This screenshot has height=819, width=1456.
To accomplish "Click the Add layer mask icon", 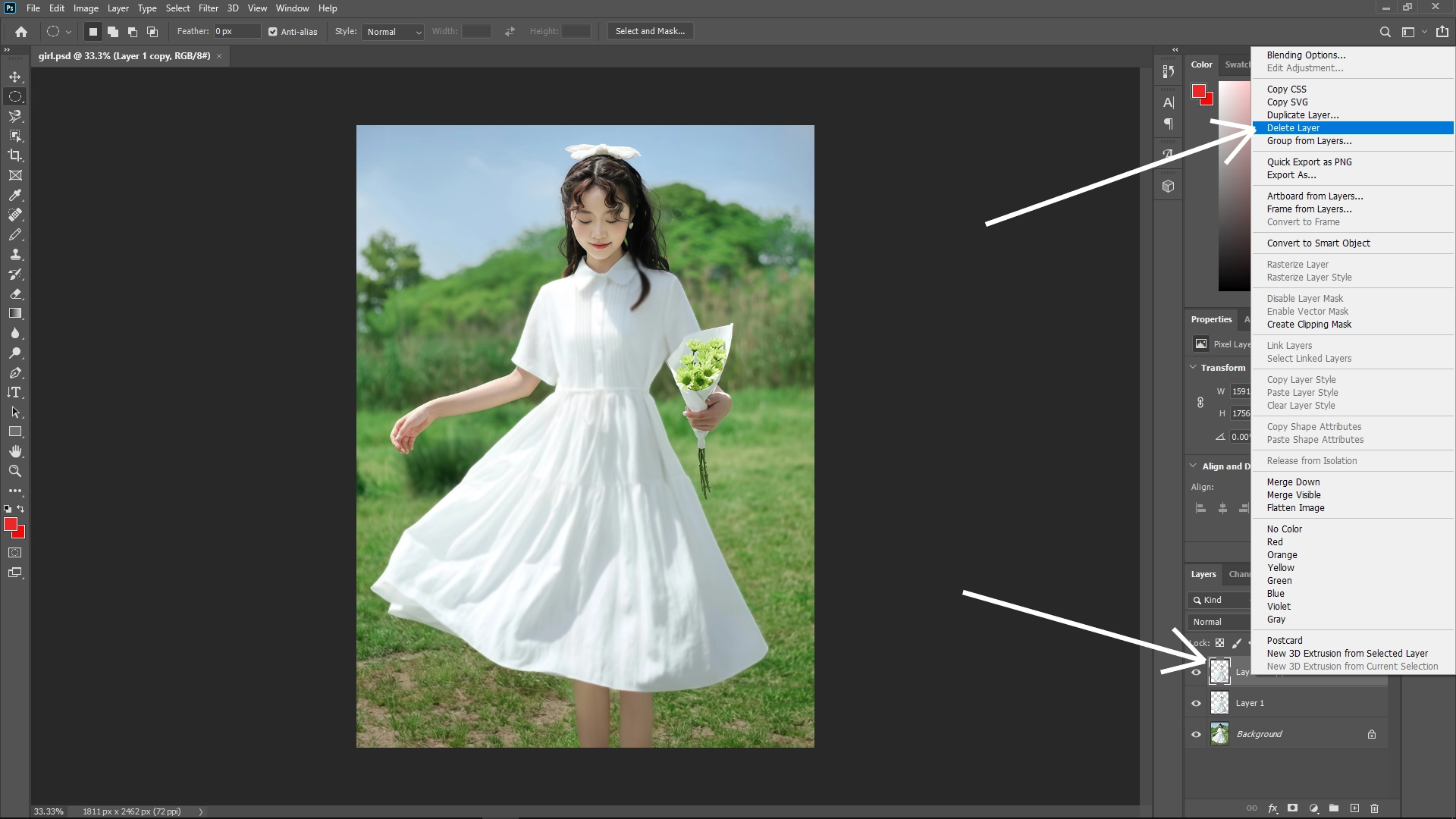I will click(1291, 808).
